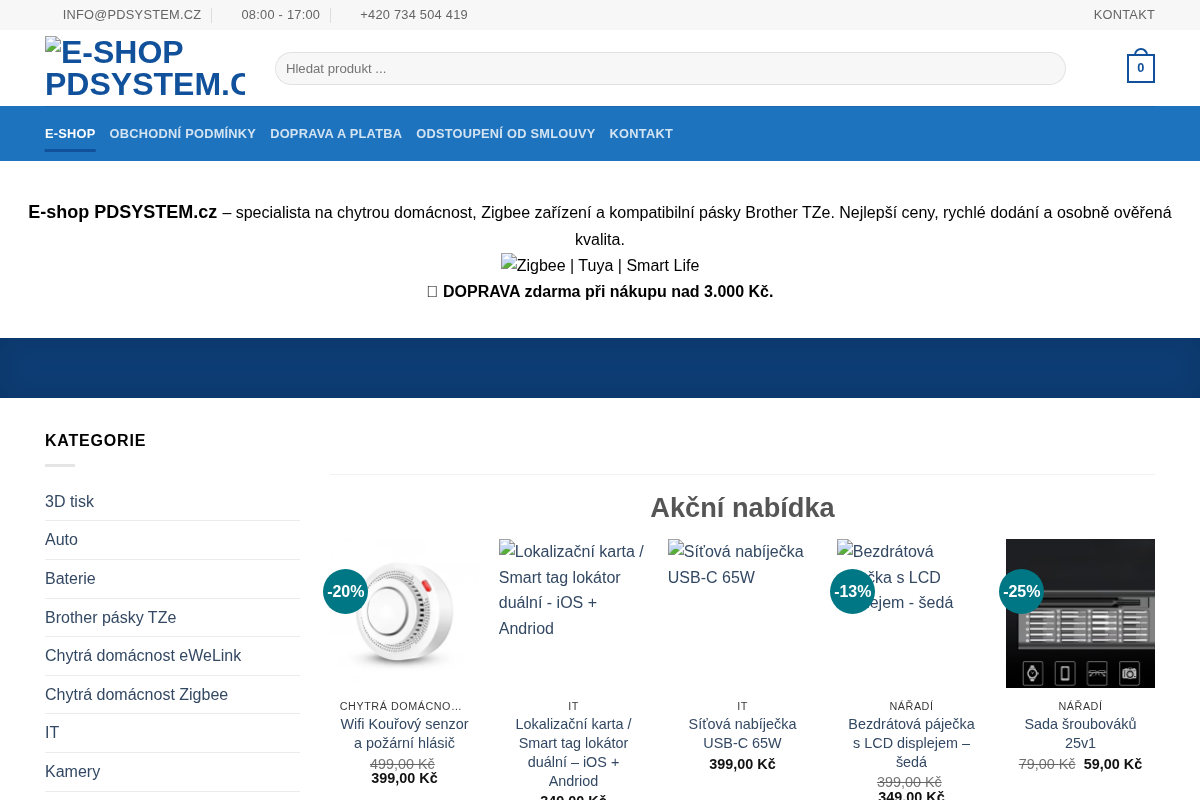Browse the Auto category

61,540
